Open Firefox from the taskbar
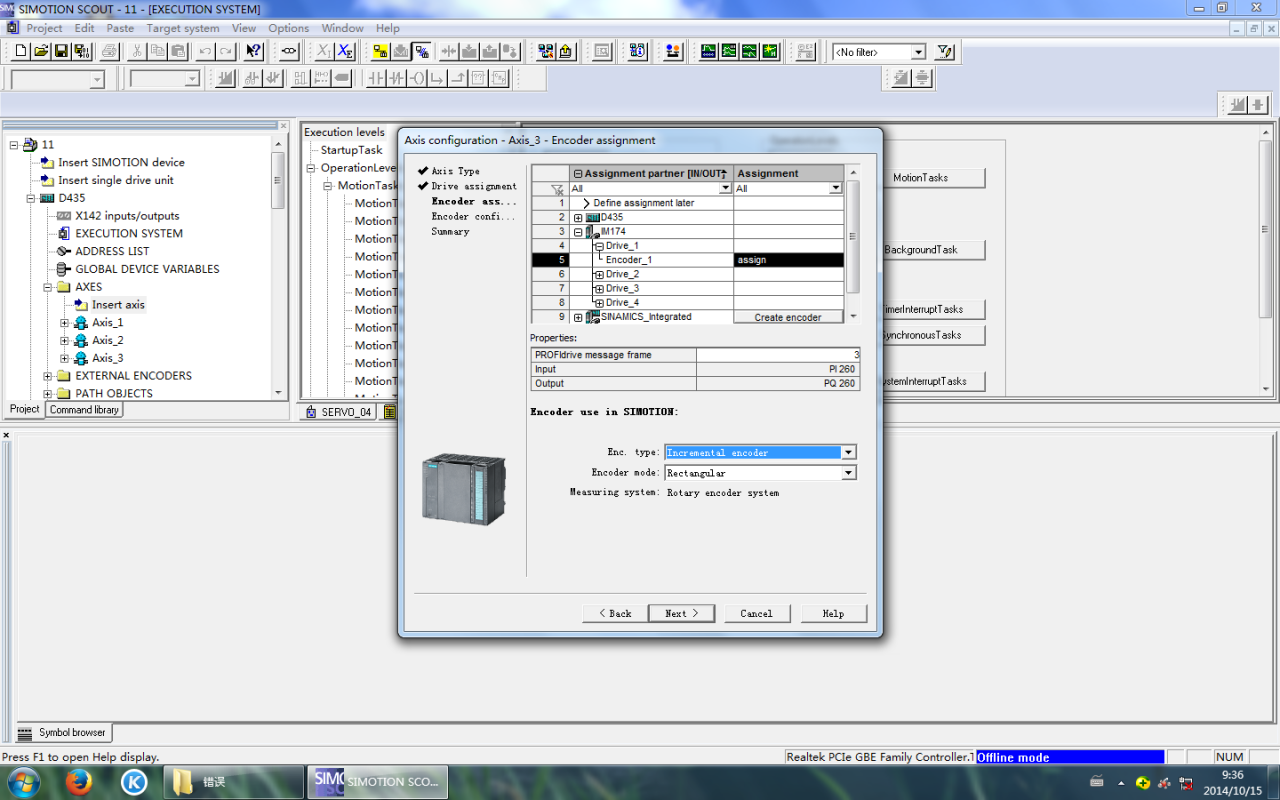The height and width of the screenshot is (800, 1280). [79, 781]
